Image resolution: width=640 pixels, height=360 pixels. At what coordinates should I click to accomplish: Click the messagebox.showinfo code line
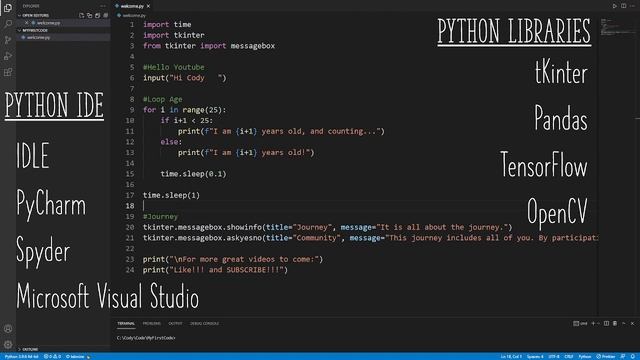click(327, 227)
